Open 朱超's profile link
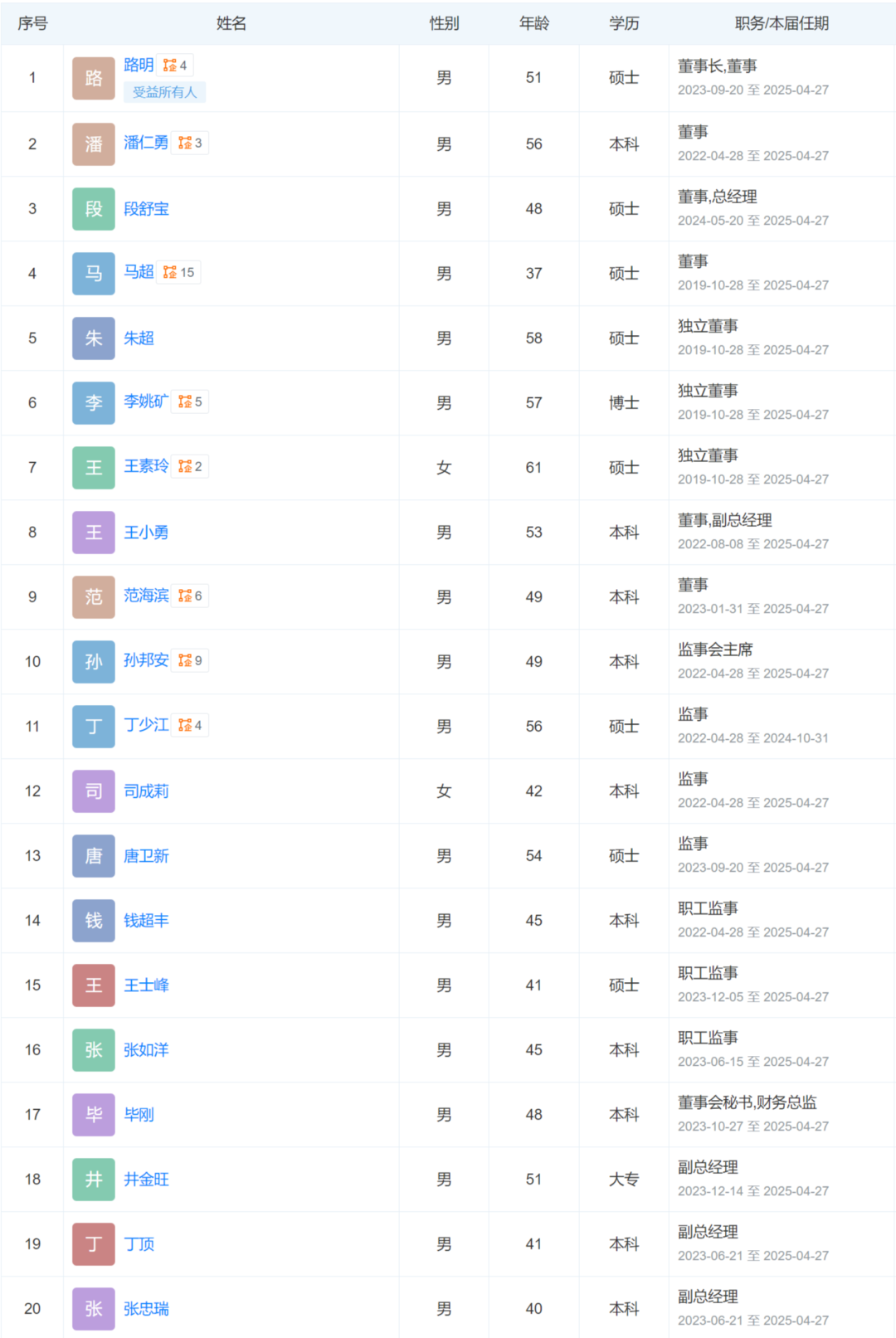Screen dimensions: 896x1338 point(139,338)
